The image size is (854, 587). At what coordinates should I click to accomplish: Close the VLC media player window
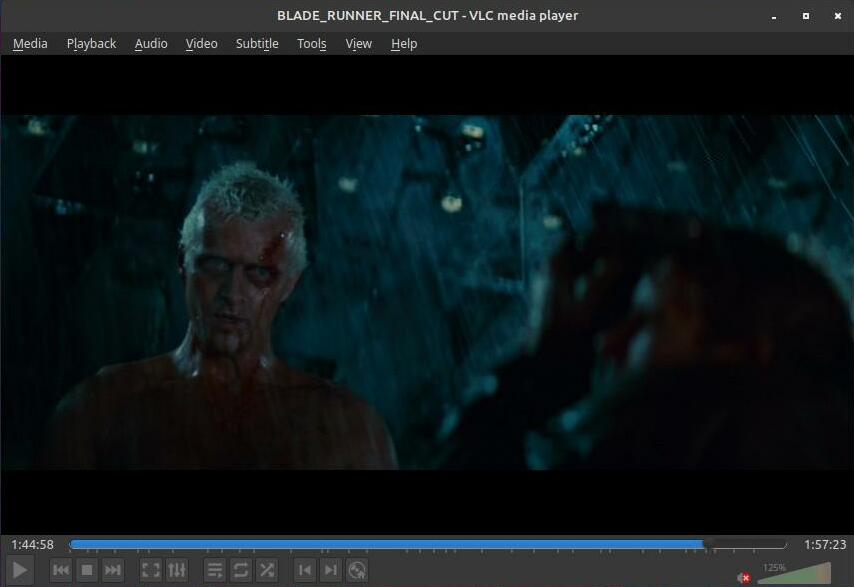[838, 16]
